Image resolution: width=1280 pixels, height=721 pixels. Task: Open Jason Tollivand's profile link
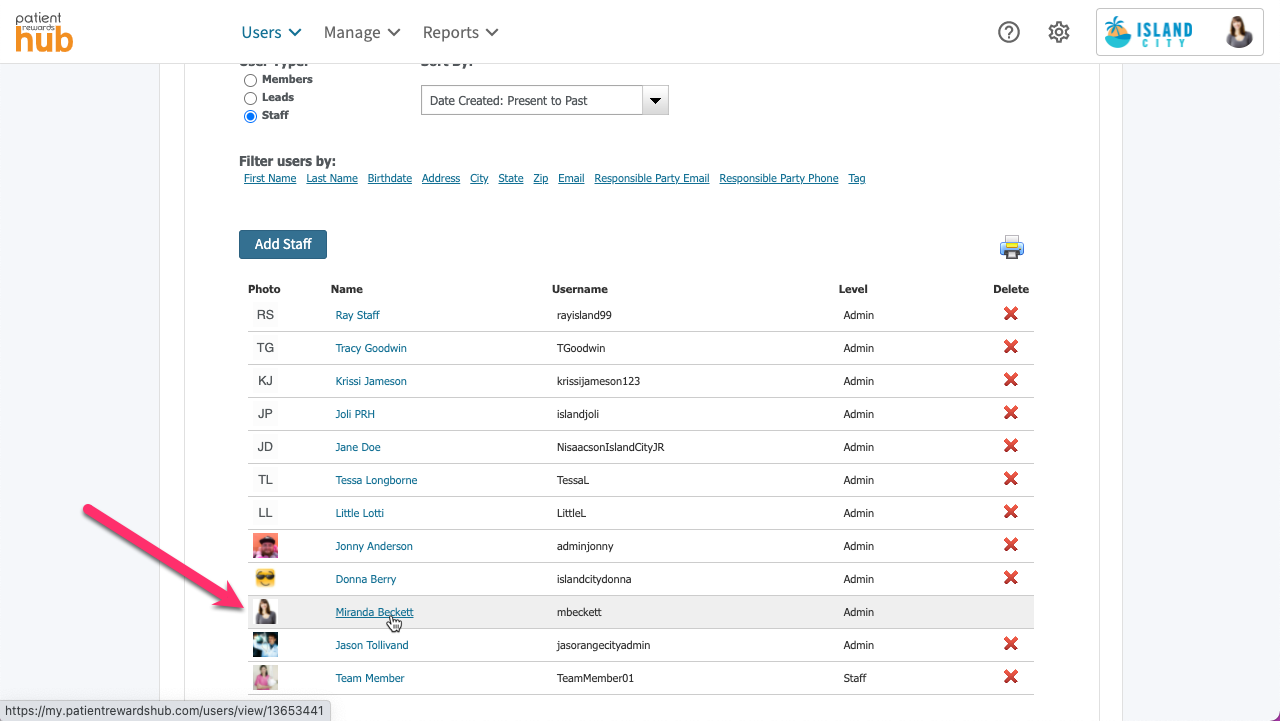click(x=372, y=645)
